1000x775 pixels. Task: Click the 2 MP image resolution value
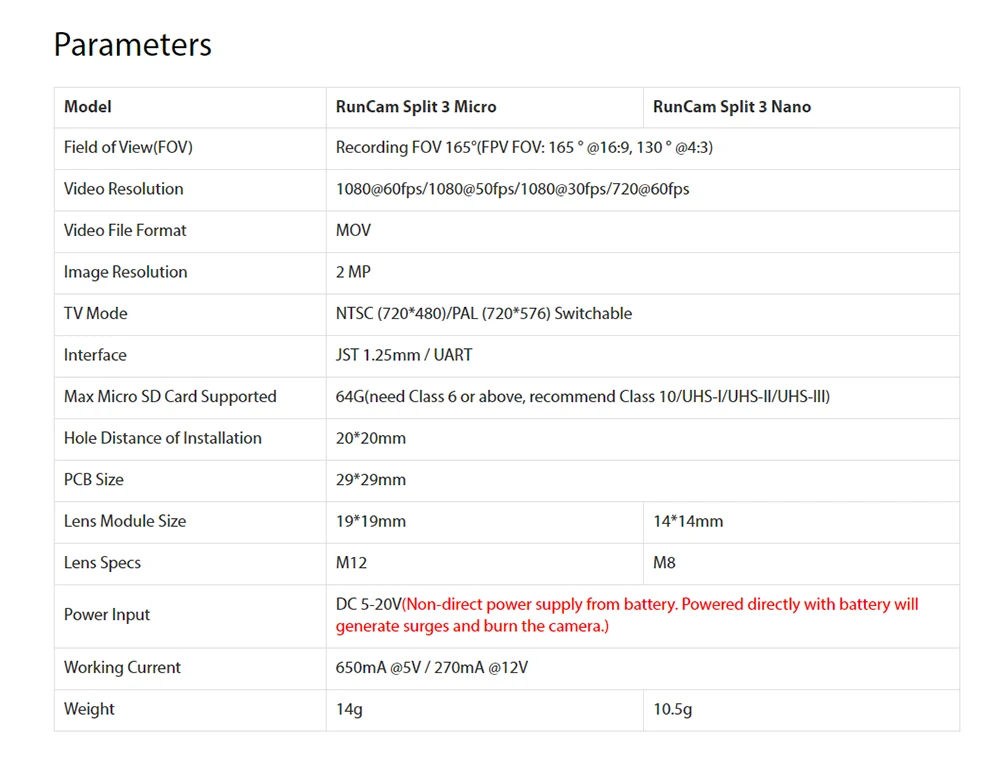(353, 272)
